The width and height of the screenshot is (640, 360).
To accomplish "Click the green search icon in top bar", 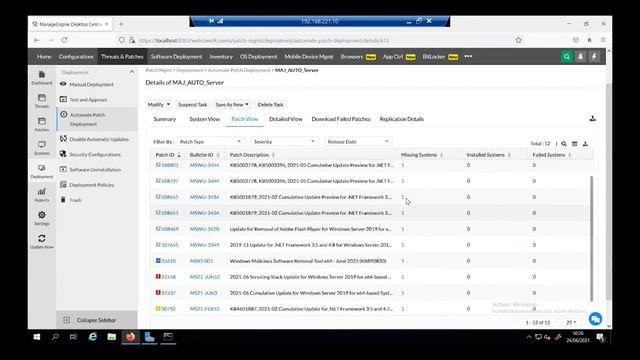I will tap(567, 57).
